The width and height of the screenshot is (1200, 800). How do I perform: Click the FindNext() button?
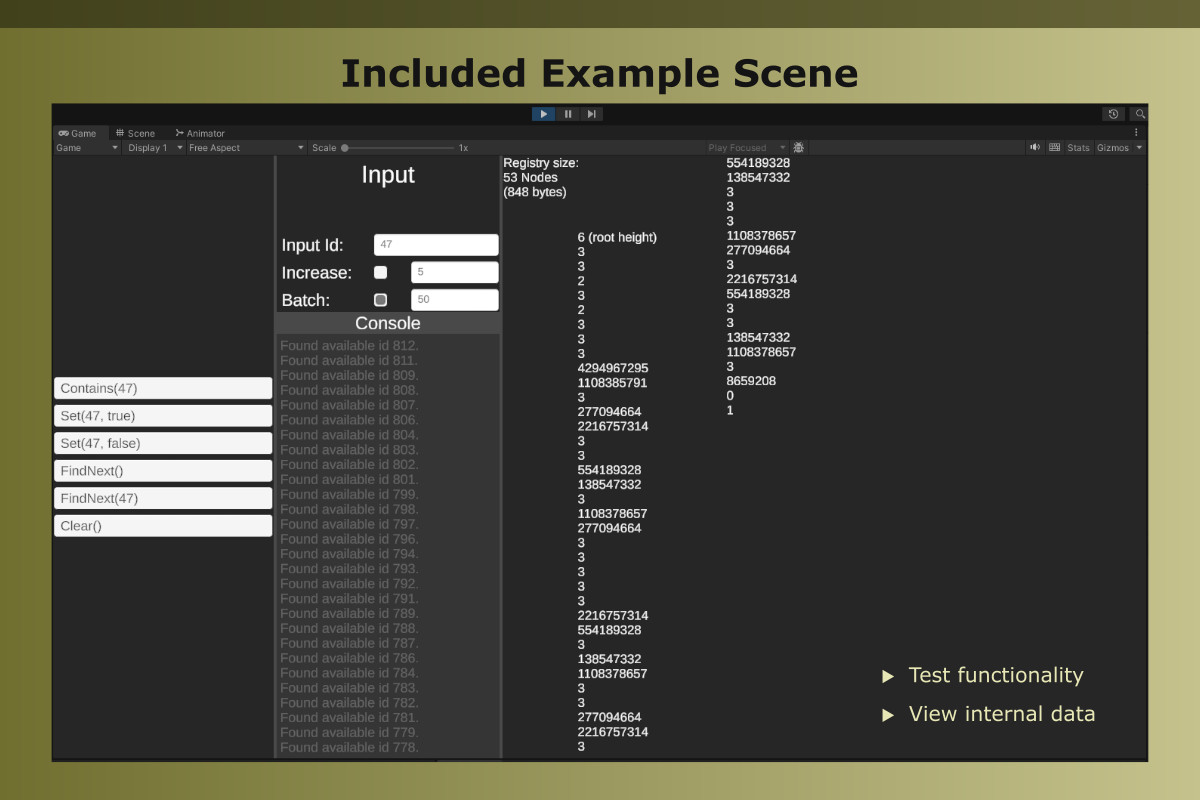tap(163, 471)
